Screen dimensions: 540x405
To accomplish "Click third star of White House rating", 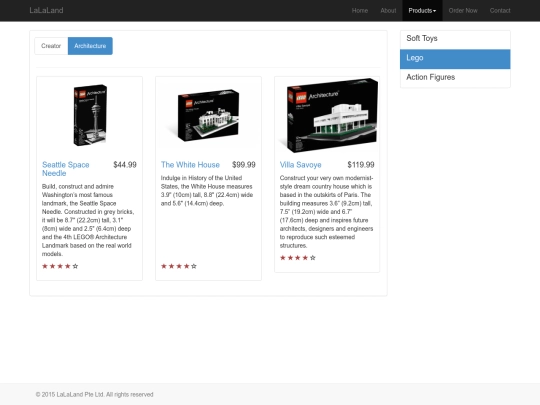I will coord(179,266).
